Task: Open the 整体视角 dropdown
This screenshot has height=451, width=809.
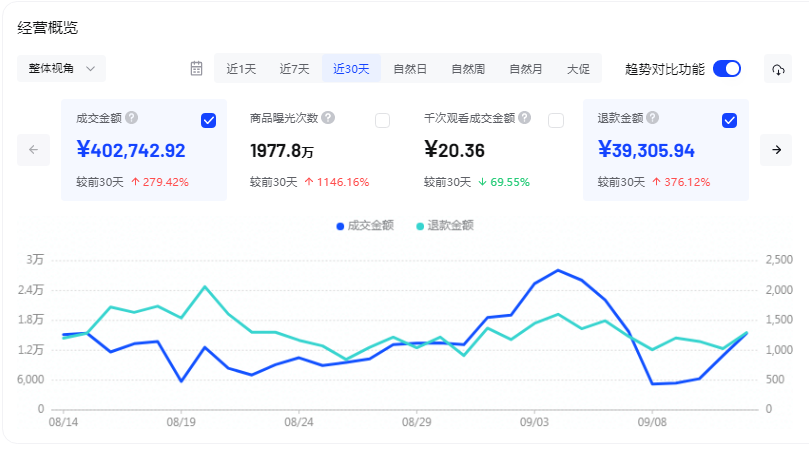Action: click(x=61, y=69)
